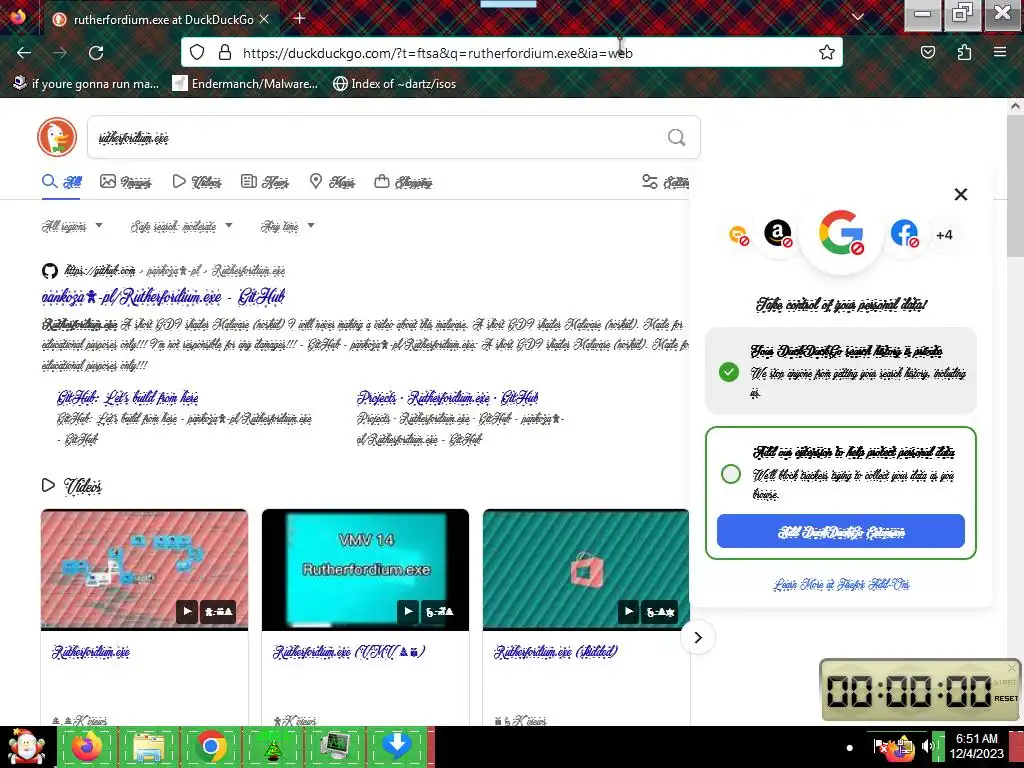1024x768 pixels.
Task: Open 'GitHub: Let's build from here' sublink
Action: (x=127, y=397)
